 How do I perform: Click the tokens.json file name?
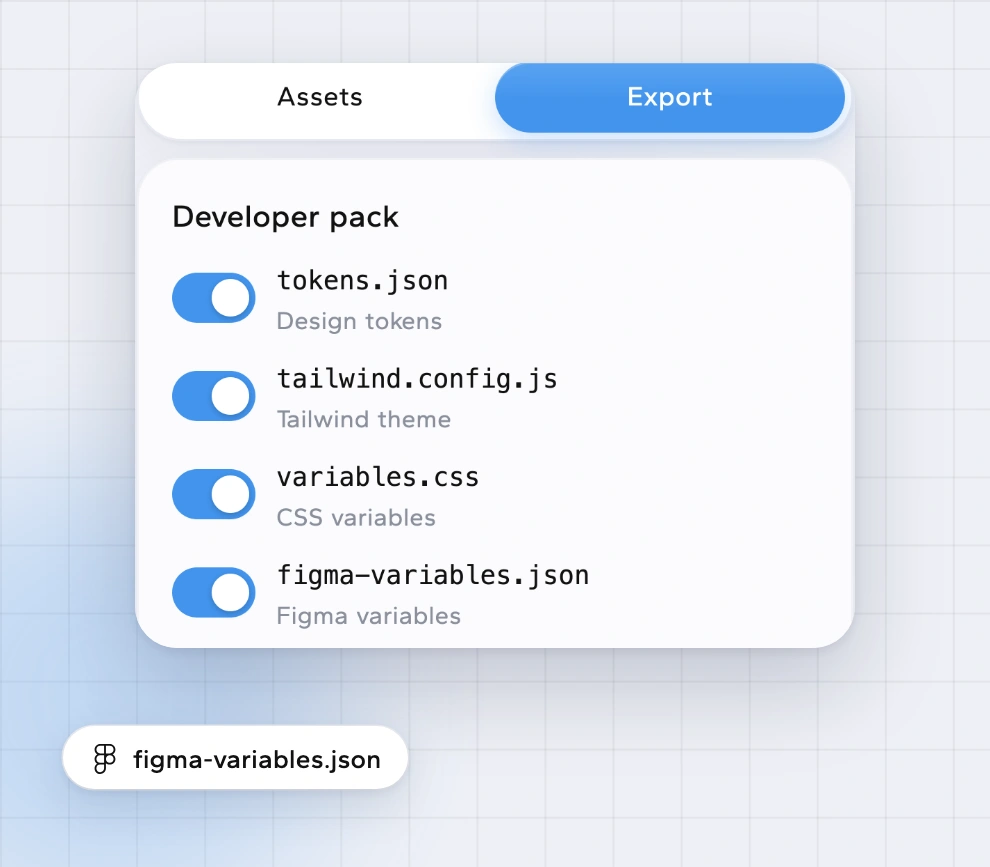(362, 281)
